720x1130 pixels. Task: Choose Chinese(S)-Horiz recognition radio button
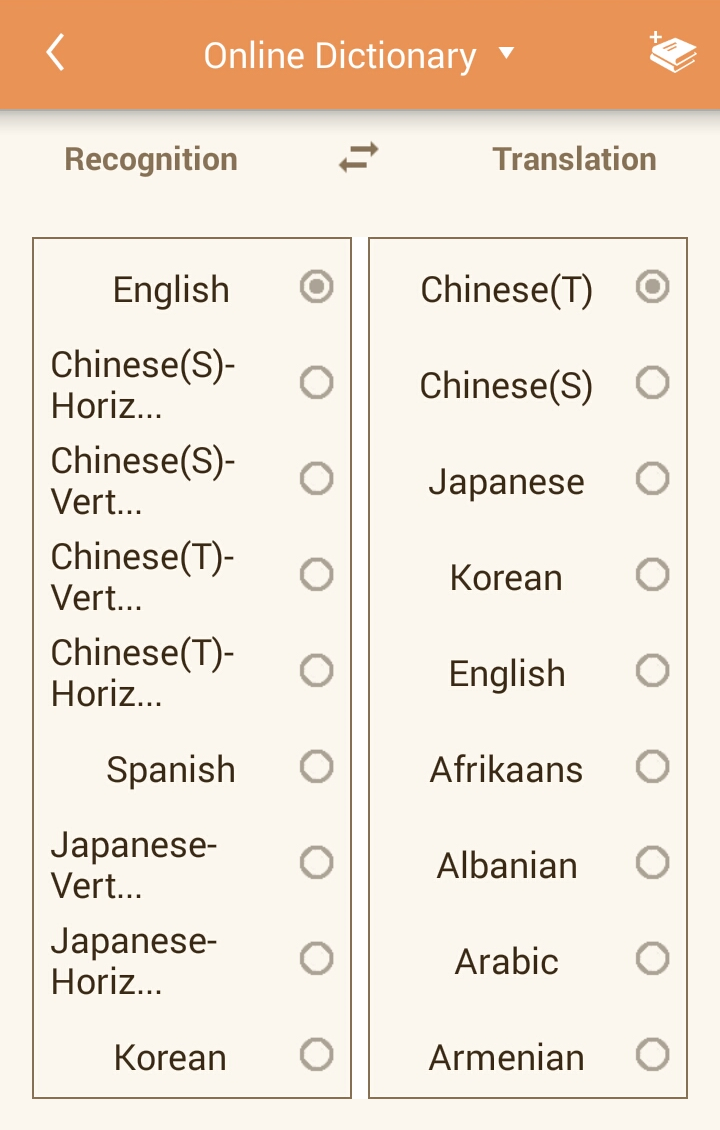click(x=316, y=383)
